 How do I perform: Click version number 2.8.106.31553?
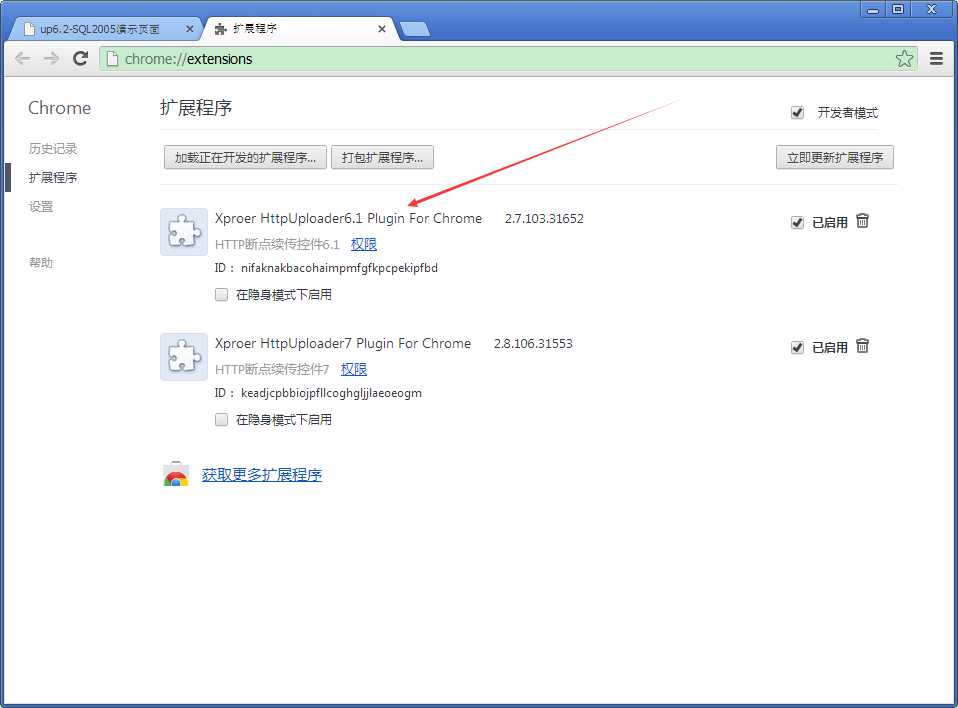tap(533, 343)
